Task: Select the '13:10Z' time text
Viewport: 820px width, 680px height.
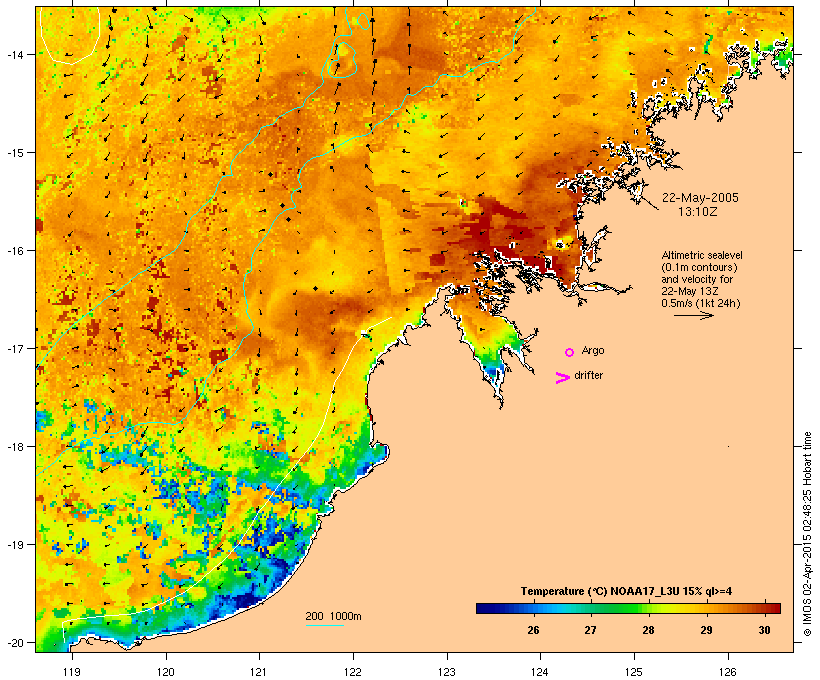Action: pyautogui.click(x=698, y=212)
